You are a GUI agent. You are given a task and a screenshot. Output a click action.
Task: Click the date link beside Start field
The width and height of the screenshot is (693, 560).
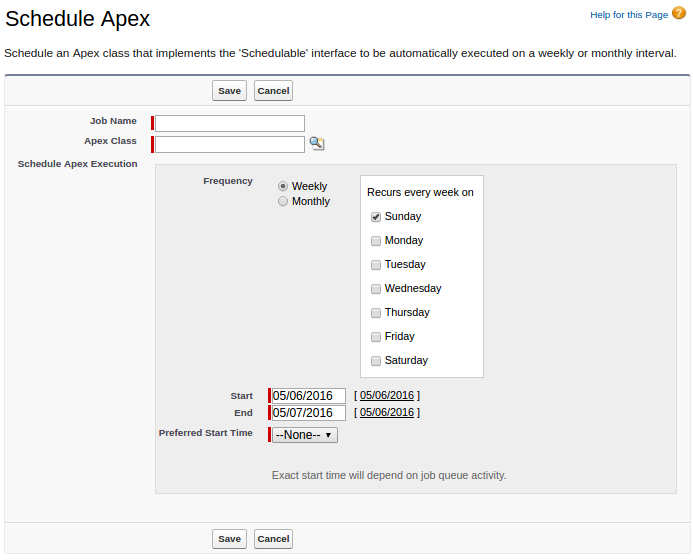pos(387,396)
